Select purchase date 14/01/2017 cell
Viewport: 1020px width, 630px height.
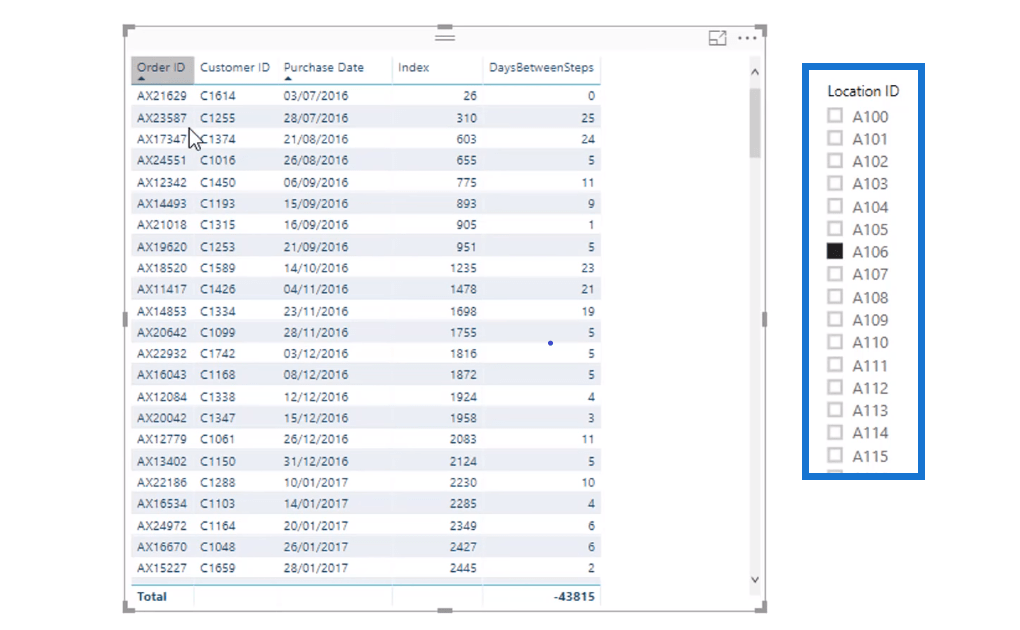[x=316, y=504]
